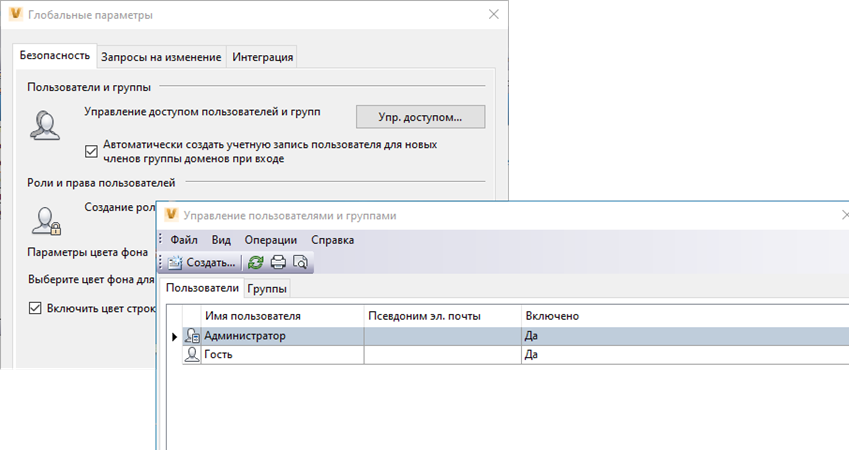Open the Запросы на изменение tab

(x=161, y=57)
